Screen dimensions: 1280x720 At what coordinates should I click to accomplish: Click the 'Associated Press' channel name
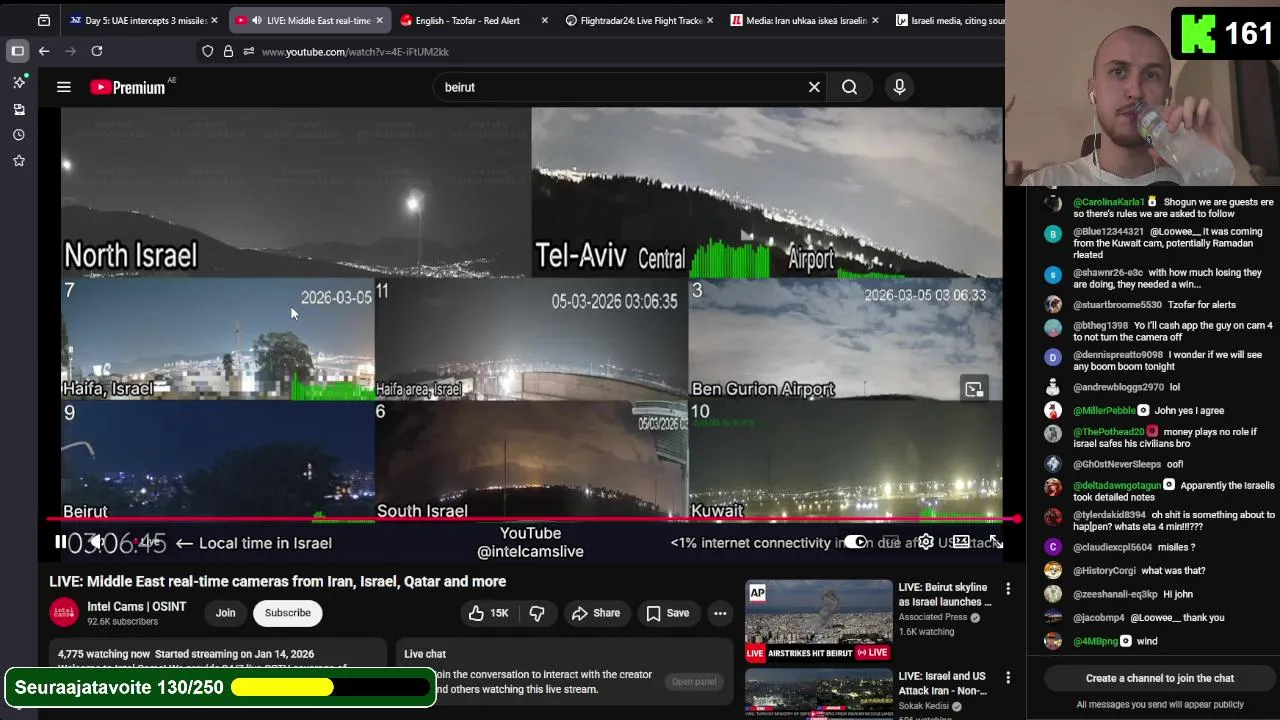point(933,617)
